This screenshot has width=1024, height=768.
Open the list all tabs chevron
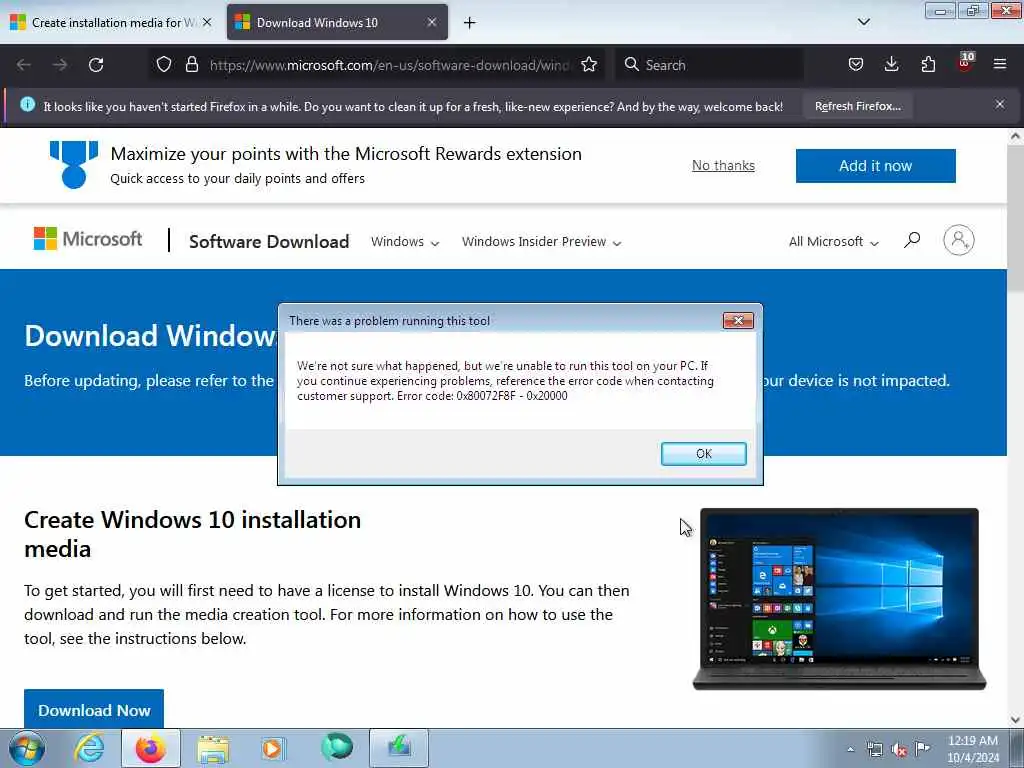coord(863,22)
